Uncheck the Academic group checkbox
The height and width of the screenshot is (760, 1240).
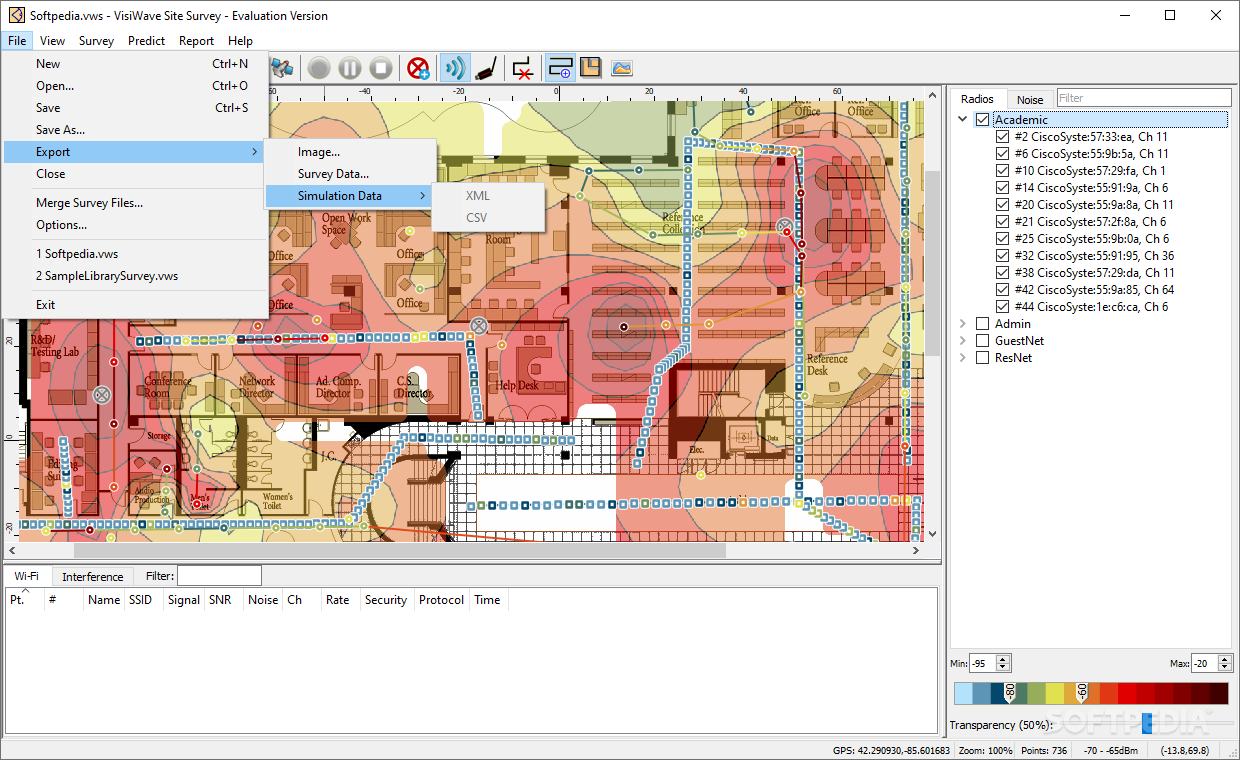coord(982,120)
